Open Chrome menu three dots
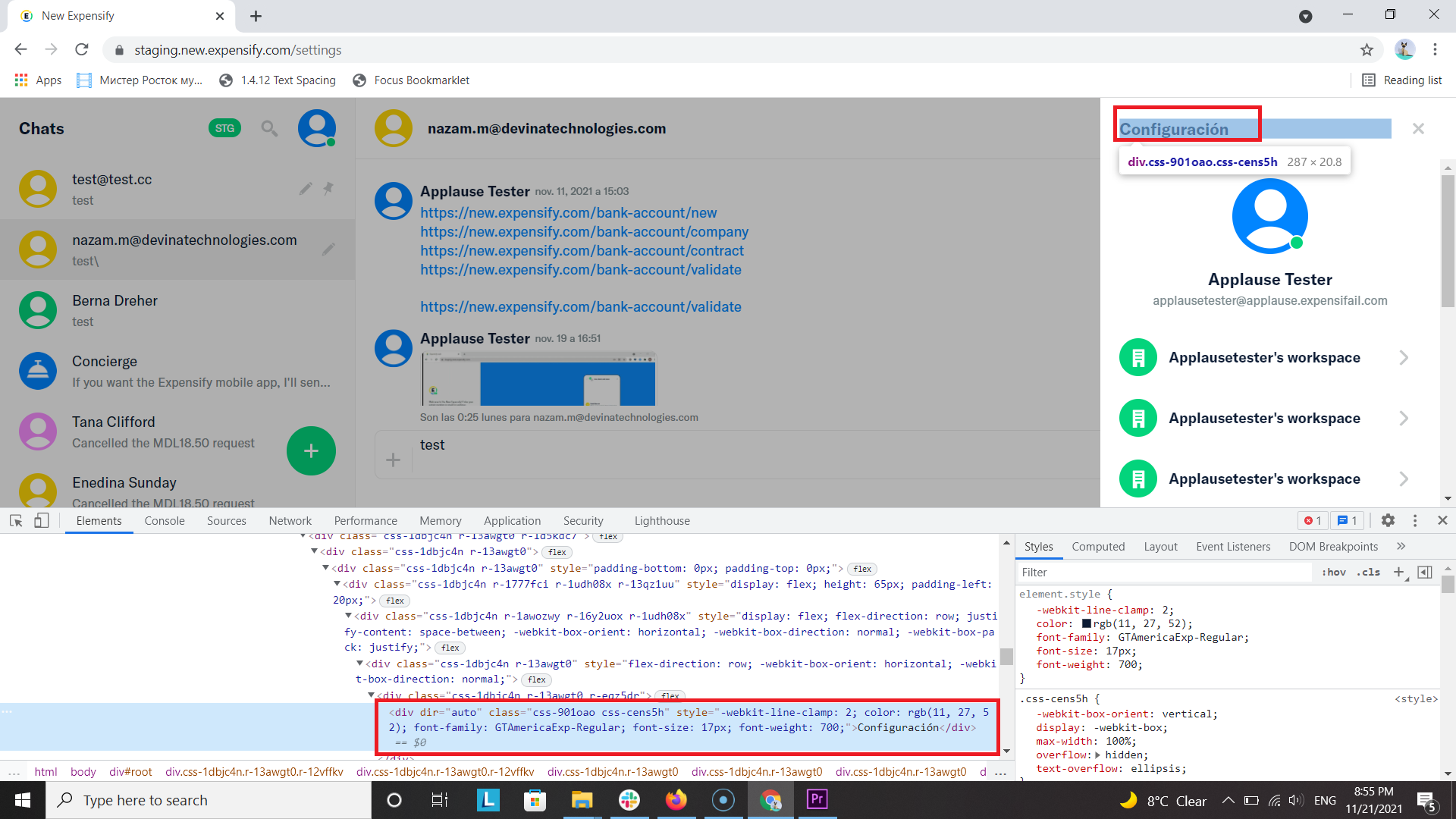 (x=1435, y=50)
